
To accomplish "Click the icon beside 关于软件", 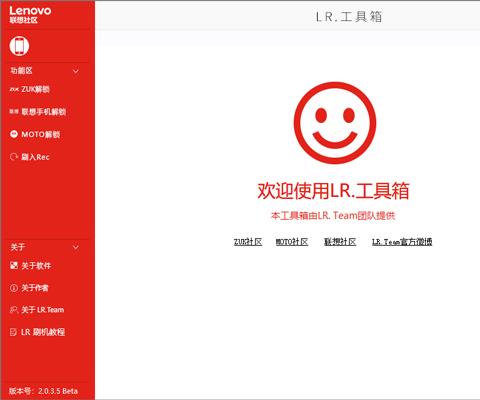I will click(14, 265).
